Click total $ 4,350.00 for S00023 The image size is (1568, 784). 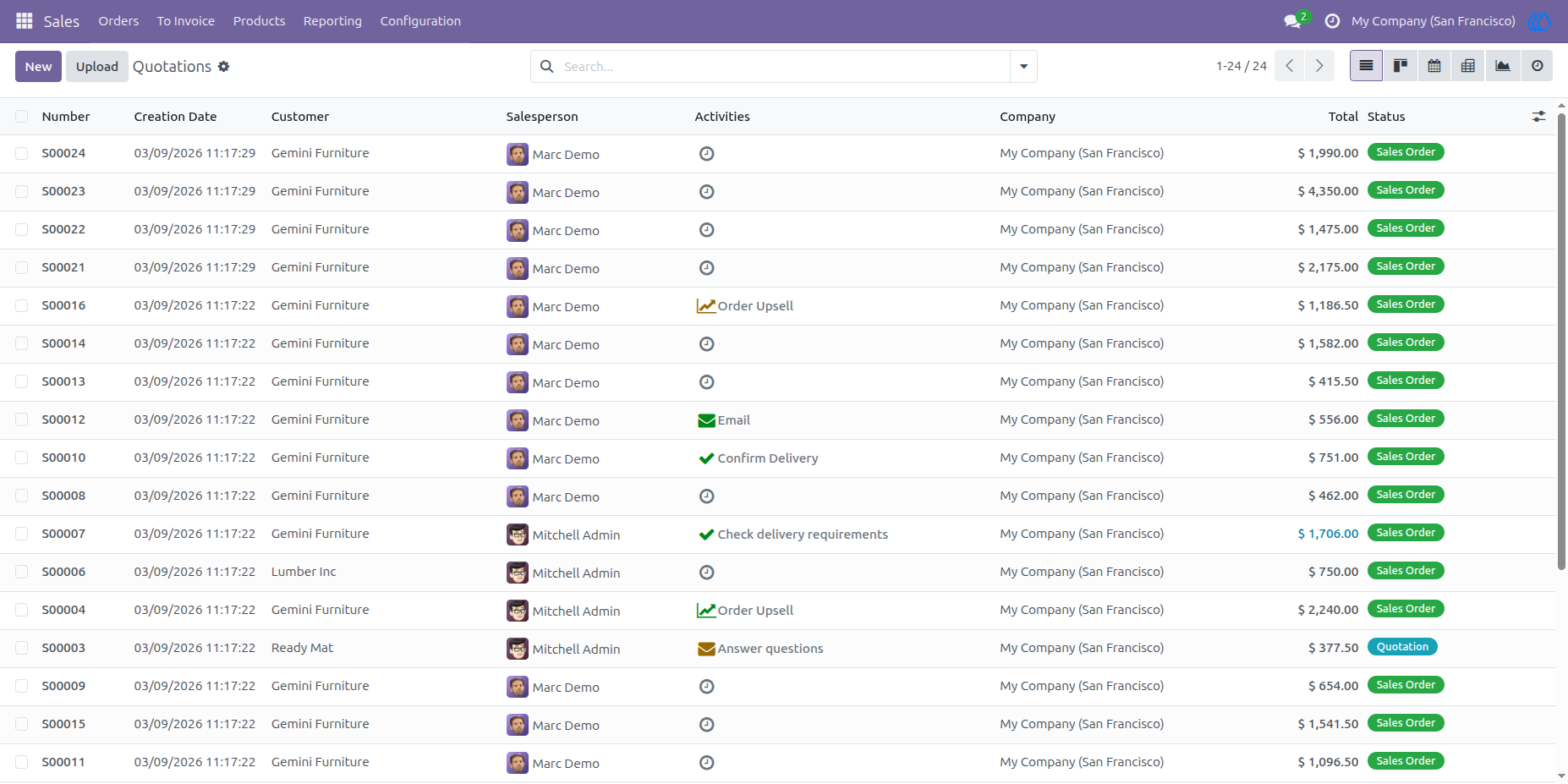1328,191
